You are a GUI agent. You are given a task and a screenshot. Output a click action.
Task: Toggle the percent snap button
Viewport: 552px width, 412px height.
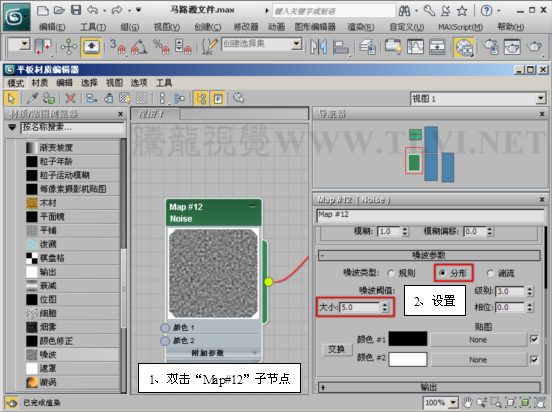point(161,47)
